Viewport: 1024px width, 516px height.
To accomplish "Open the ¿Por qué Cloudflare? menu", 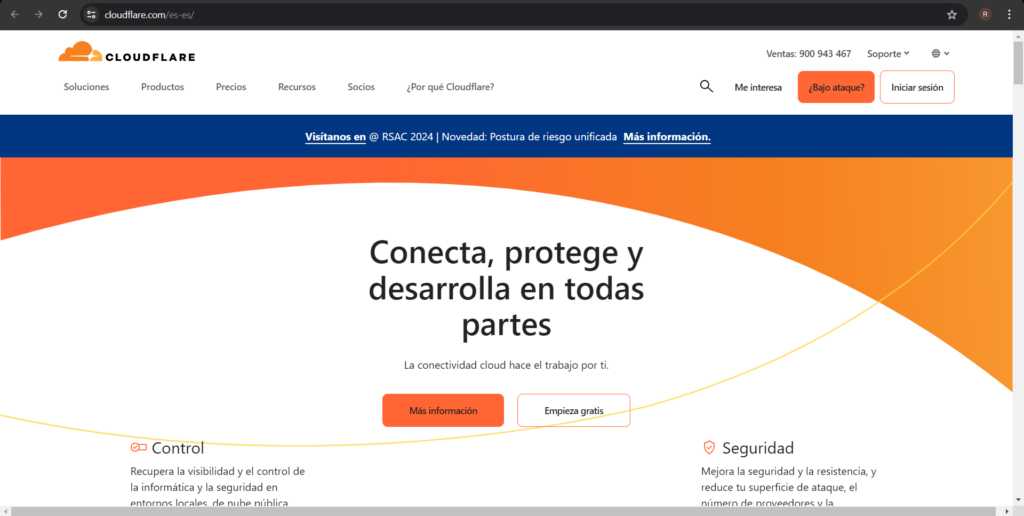I will [450, 87].
